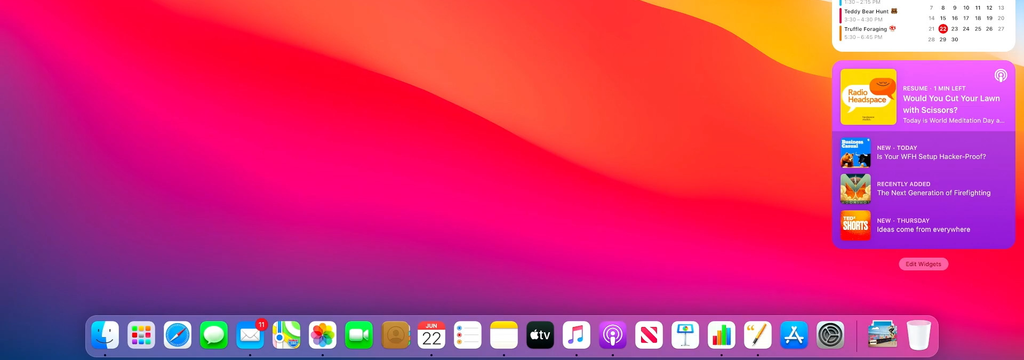Viewport: 1024px width, 360px height.
Task: Open The Next Generation of Firefighting episode
Action: (923, 189)
